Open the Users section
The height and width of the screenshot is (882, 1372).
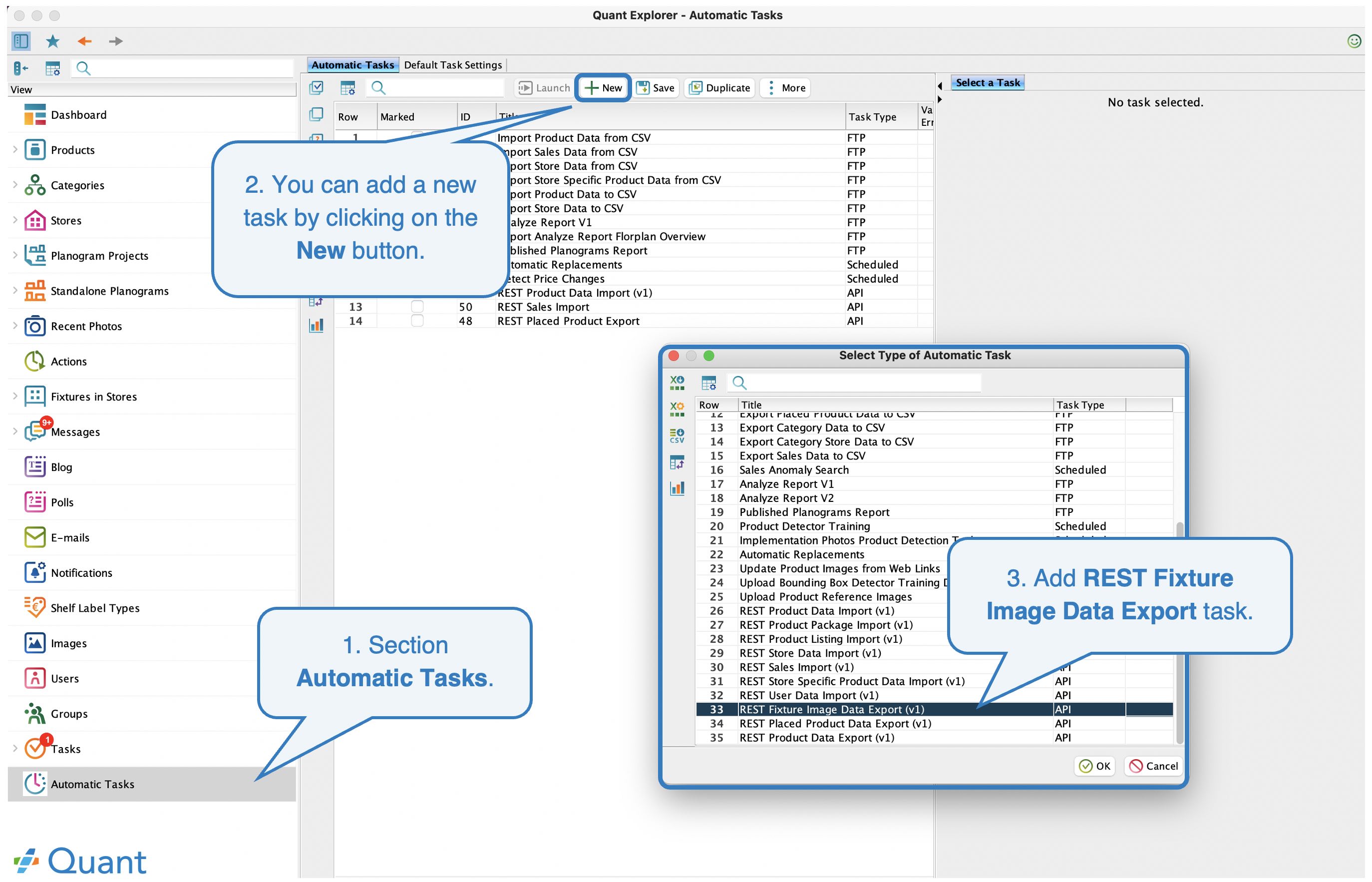tap(64, 678)
